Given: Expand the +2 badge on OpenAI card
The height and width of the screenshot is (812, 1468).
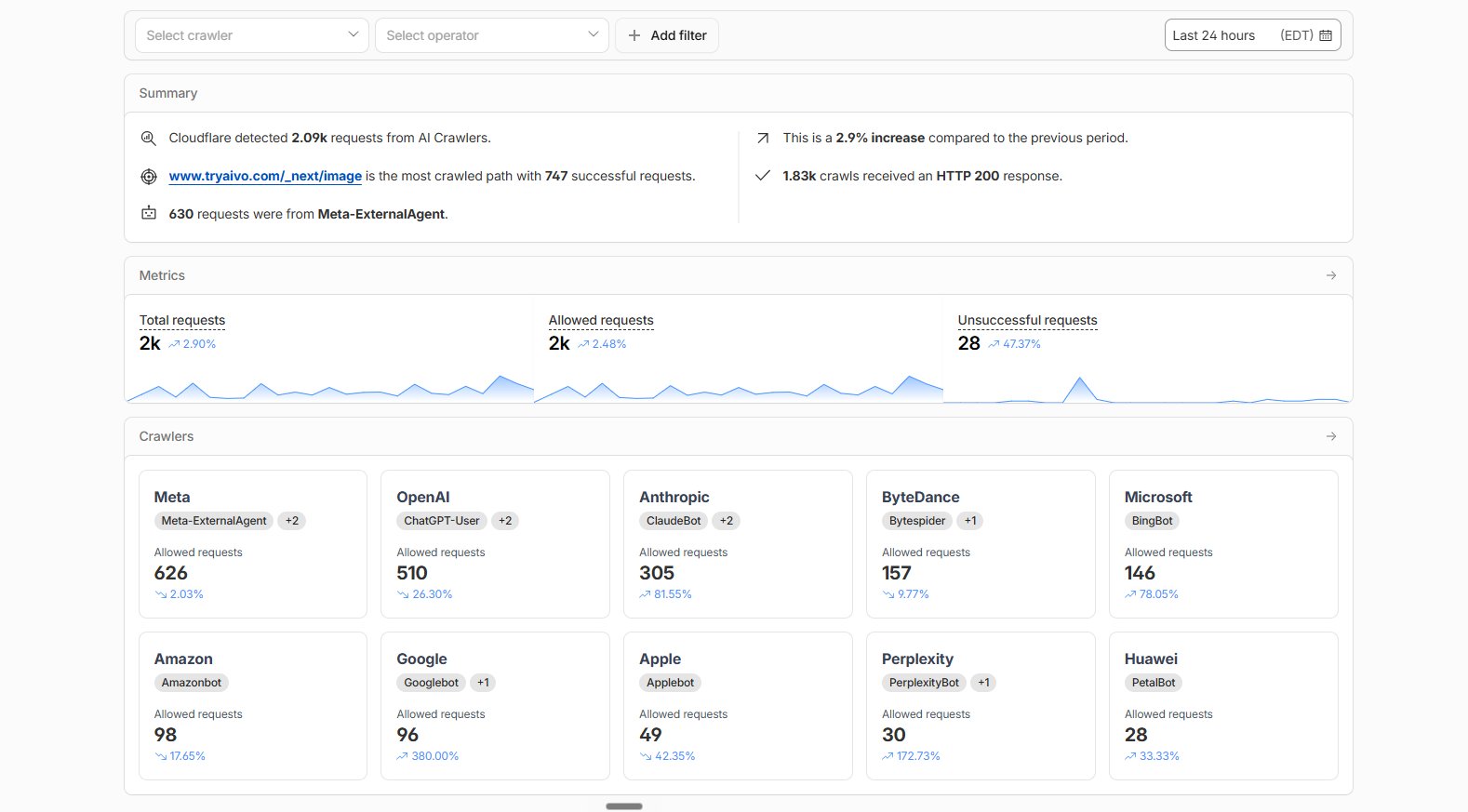Looking at the screenshot, I should (505, 521).
